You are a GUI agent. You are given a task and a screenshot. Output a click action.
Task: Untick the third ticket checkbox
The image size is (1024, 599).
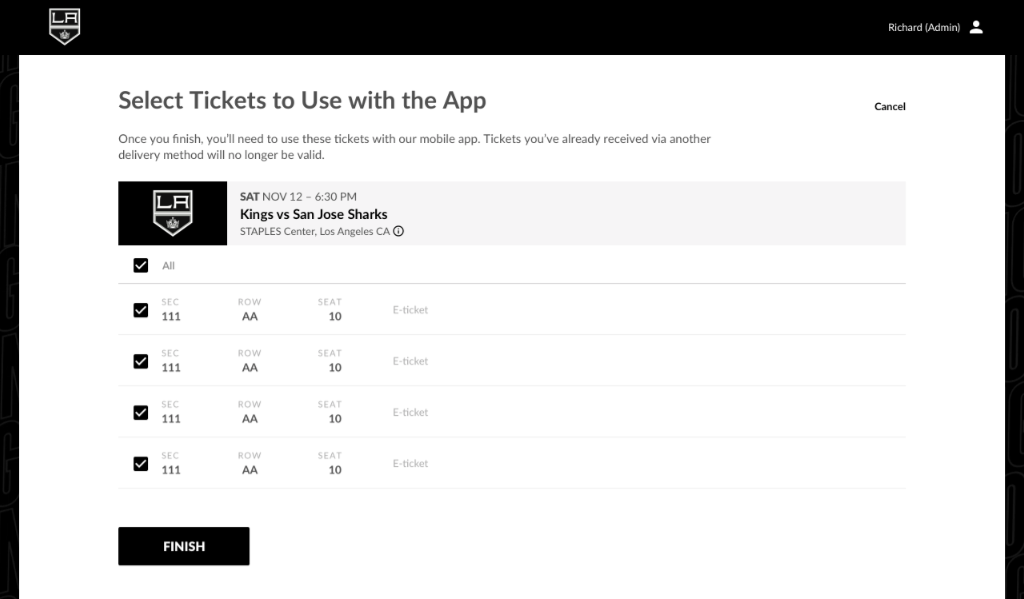point(141,412)
